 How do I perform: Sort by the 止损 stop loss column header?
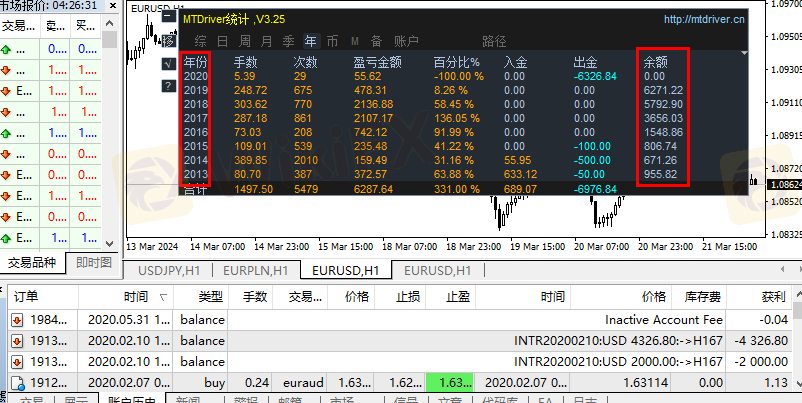coord(399,297)
